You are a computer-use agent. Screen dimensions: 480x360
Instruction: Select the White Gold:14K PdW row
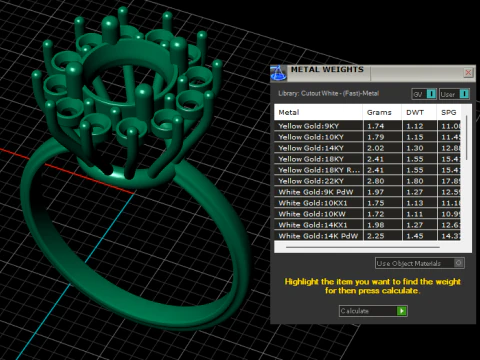click(x=367, y=235)
